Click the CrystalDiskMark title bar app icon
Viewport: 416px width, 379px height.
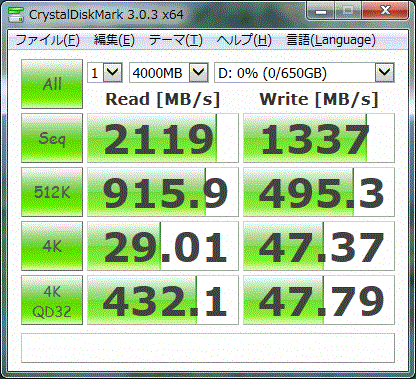(x=16, y=14)
